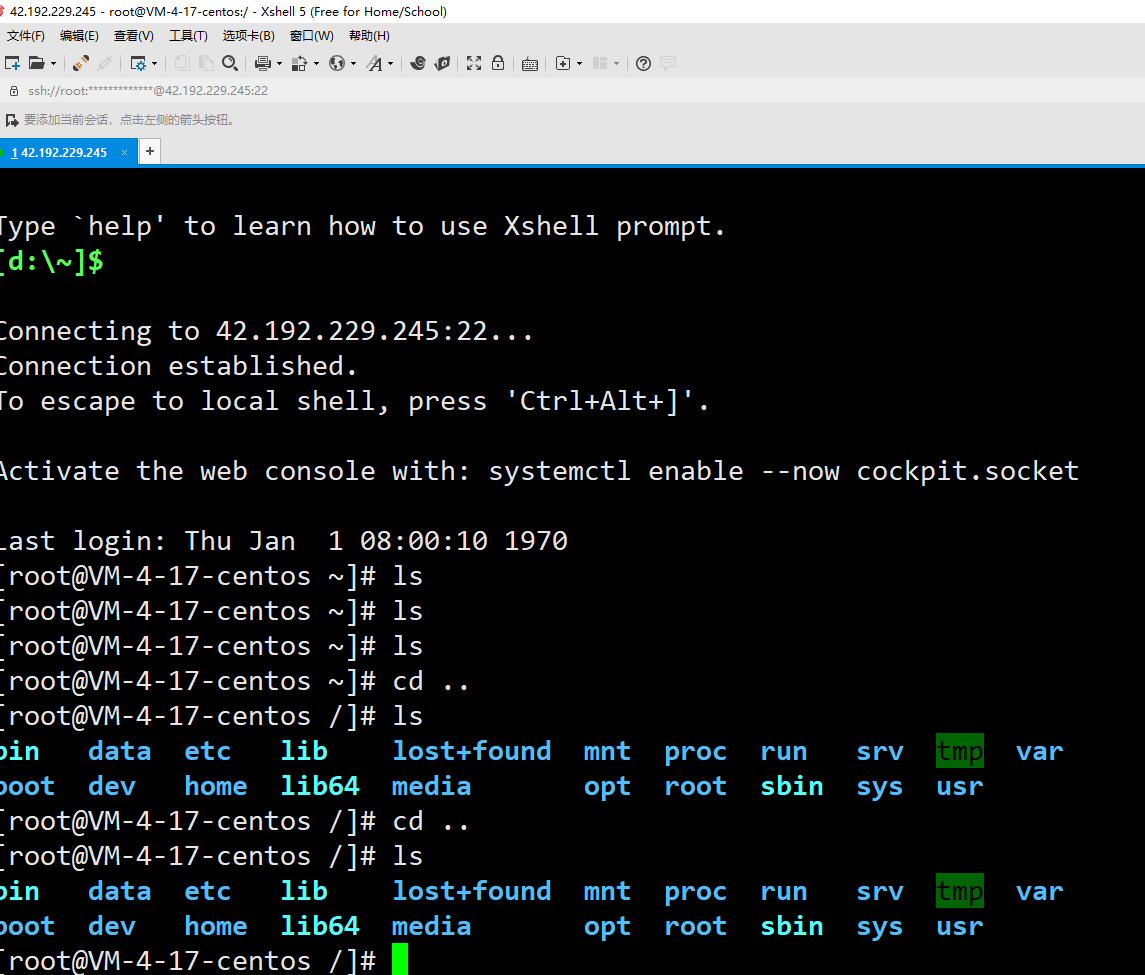Expand the add tab group dropdown arrow
The height and width of the screenshot is (975, 1145).
click(580, 64)
